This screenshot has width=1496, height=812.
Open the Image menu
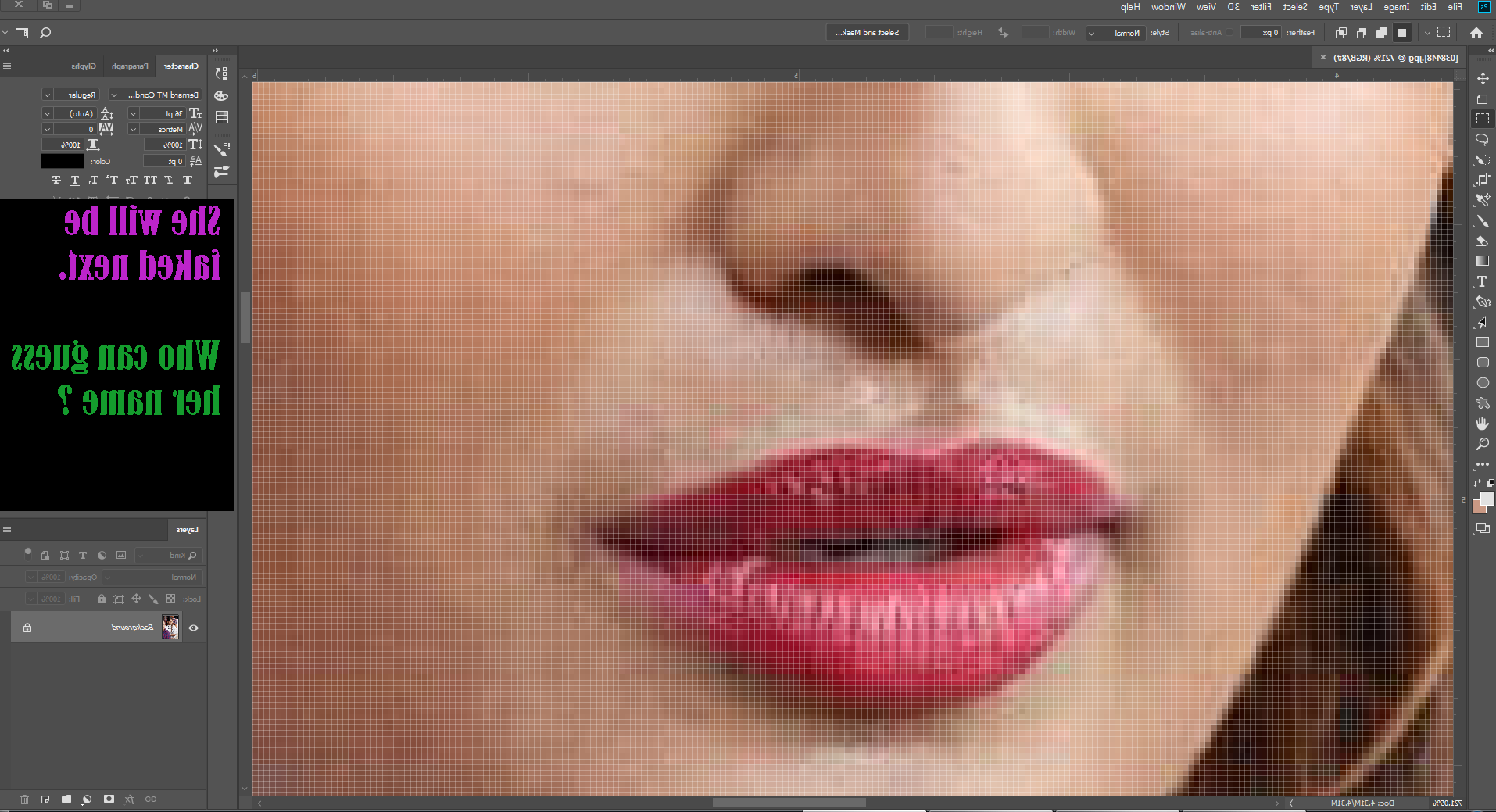click(1397, 7)
